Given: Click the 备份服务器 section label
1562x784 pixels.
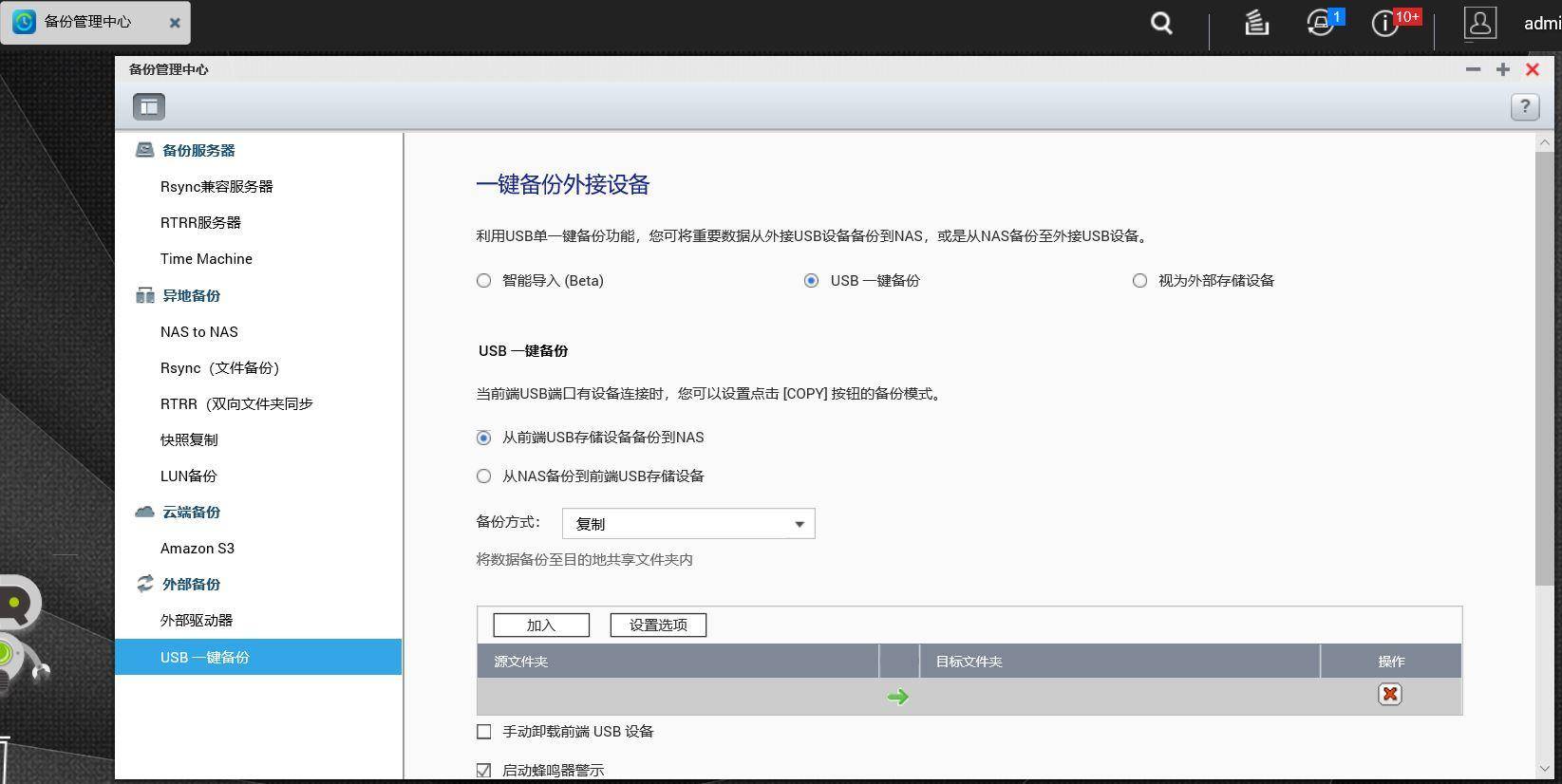Looking at the screenshot, I should [x=198, y=151].
